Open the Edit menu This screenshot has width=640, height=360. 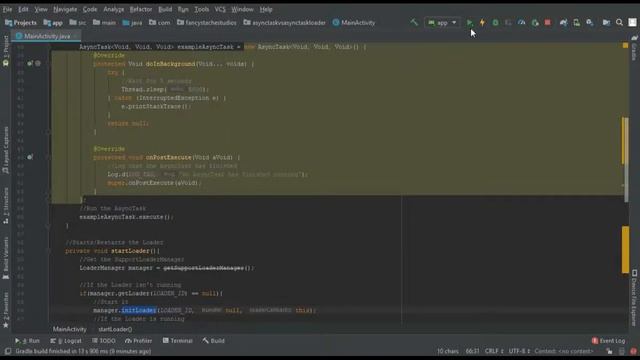pos(23,9)
